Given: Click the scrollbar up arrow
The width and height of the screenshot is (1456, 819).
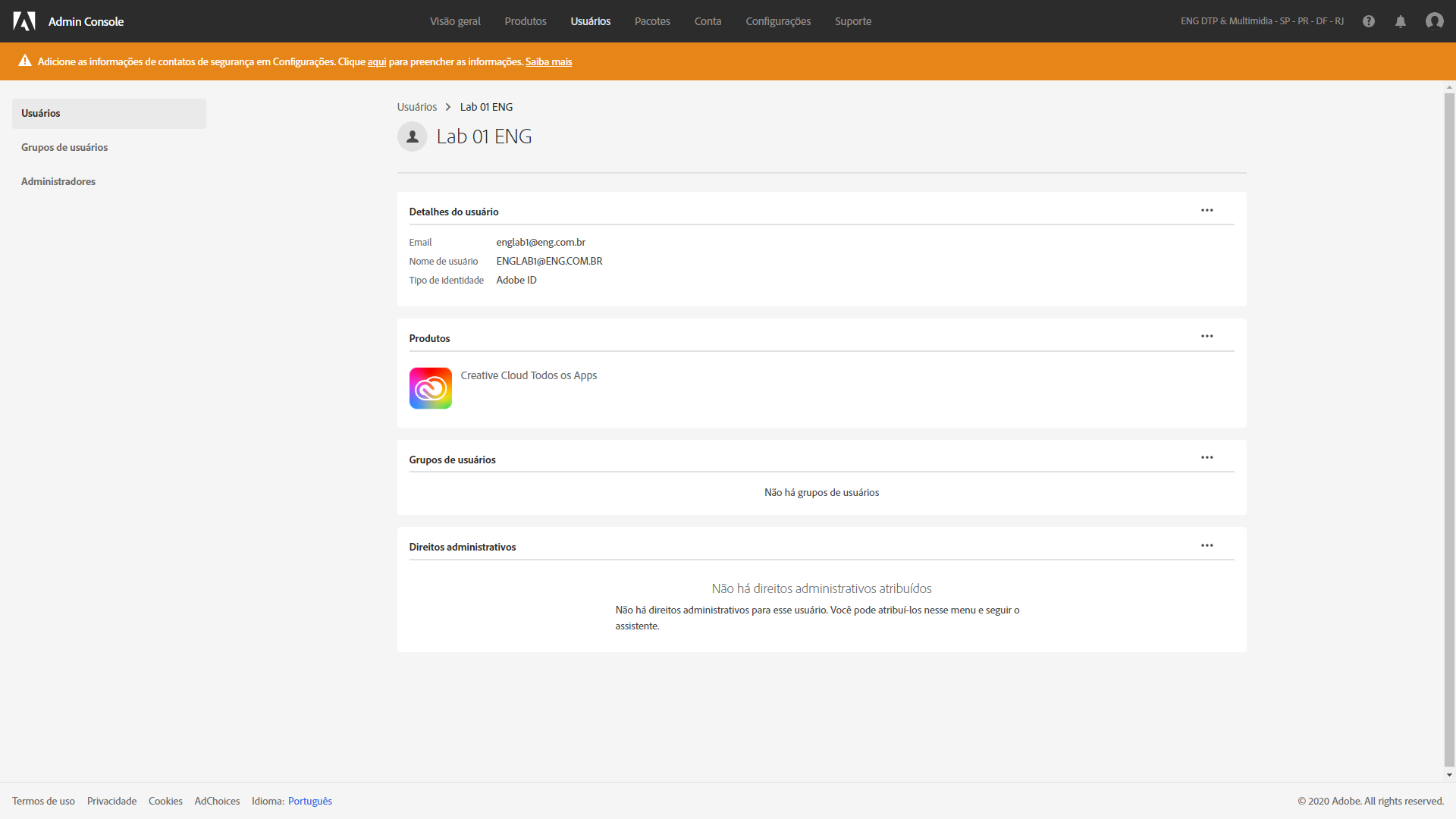Looking at the screenshot, I should point(1449,87).
